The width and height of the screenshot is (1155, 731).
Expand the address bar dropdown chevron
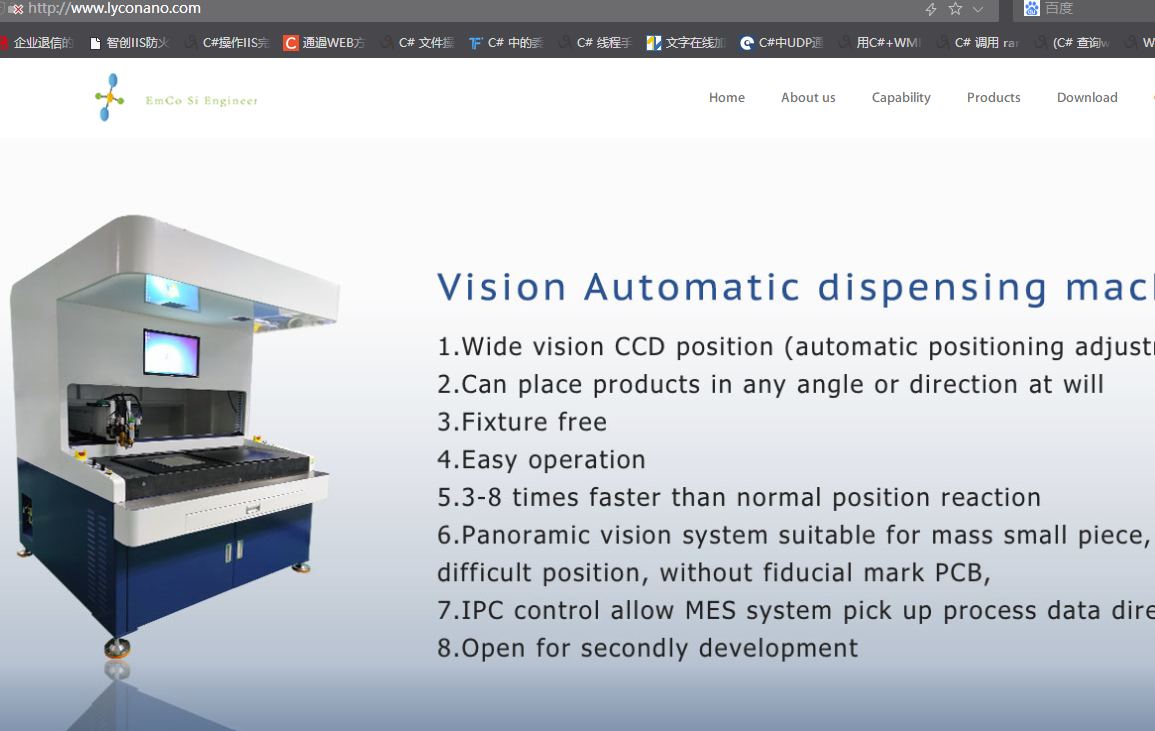[978, 9]
